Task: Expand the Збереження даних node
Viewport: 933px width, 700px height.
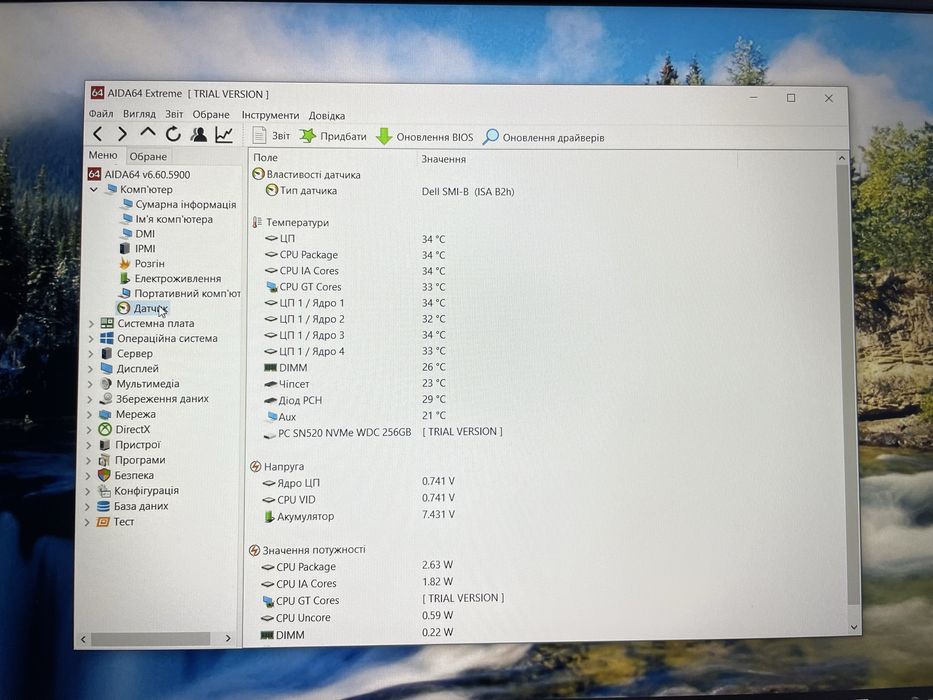Action: 90,399
